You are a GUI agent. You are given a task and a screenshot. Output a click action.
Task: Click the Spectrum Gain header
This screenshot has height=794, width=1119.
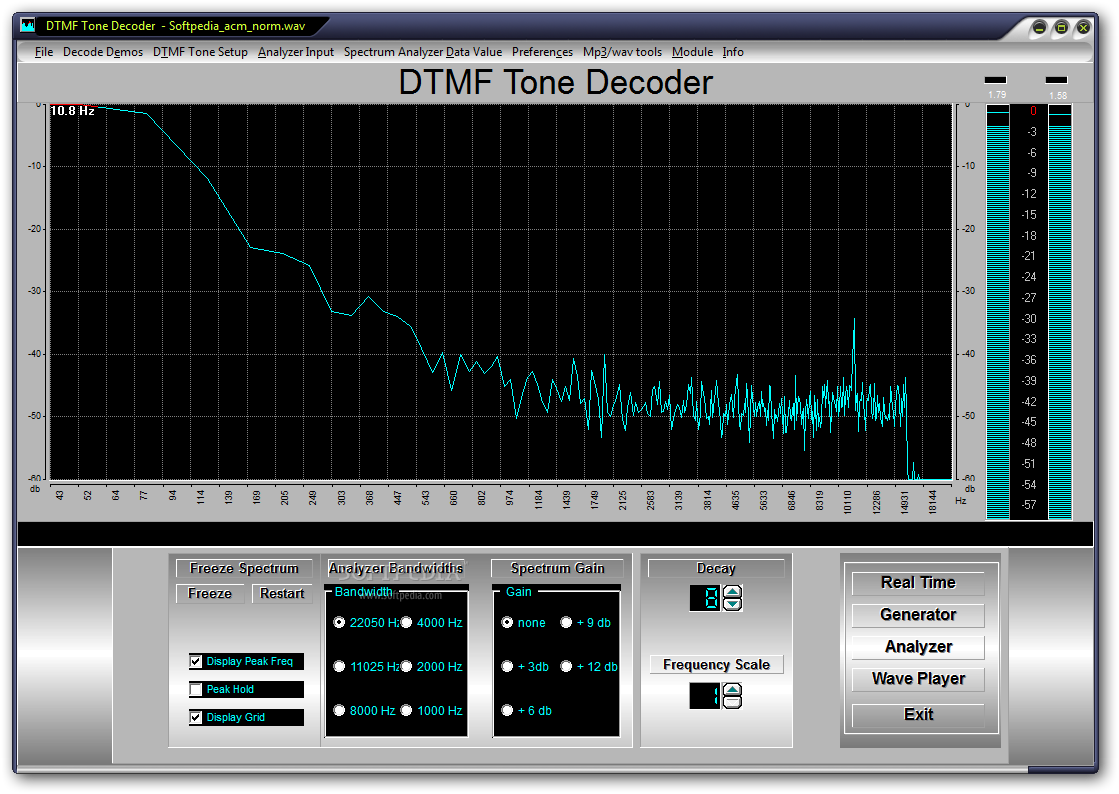point(557,569)
